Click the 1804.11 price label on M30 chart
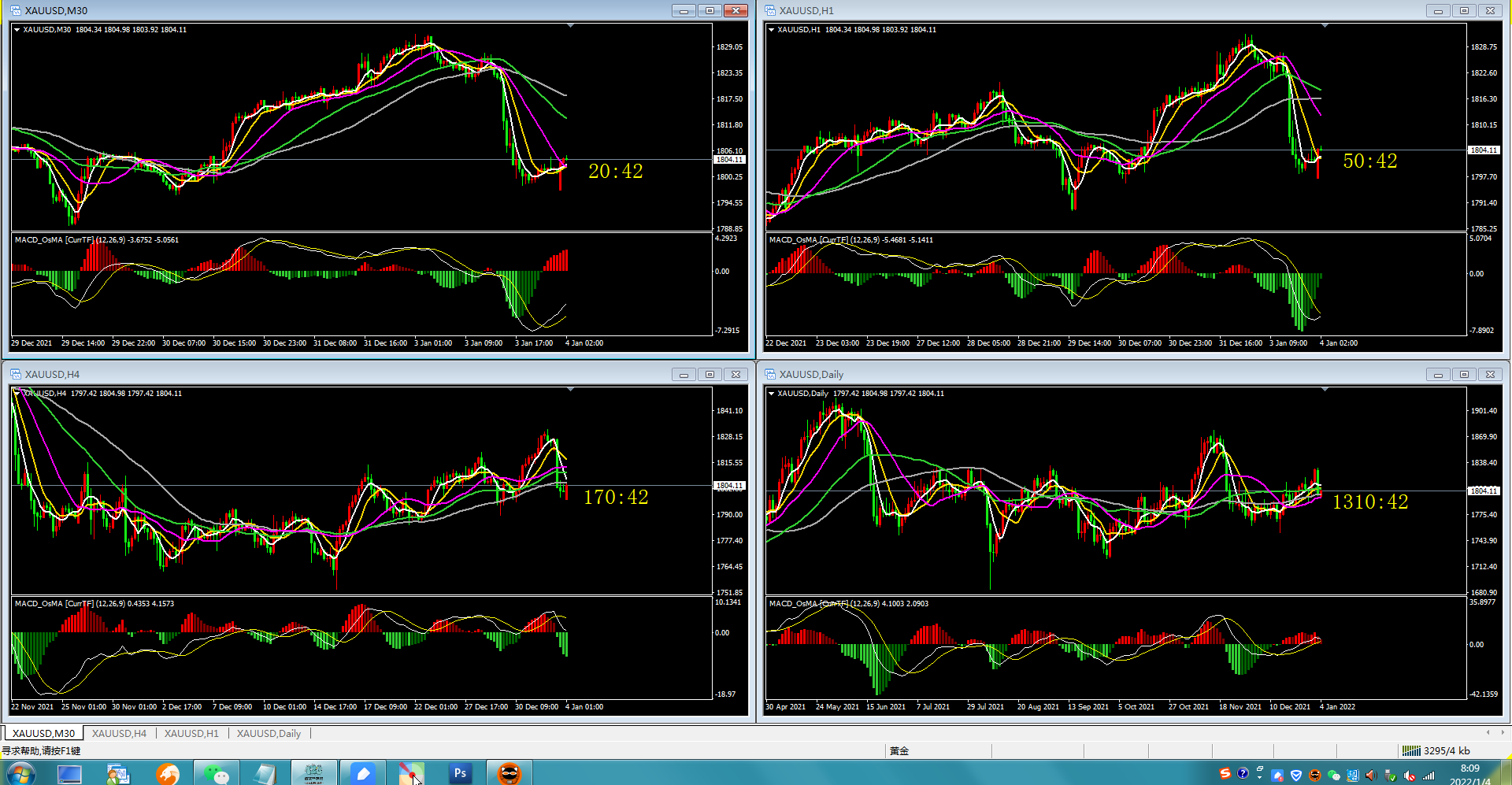Screen dimensions: 1512x785 pyautogui.click(x=729, y=160)
